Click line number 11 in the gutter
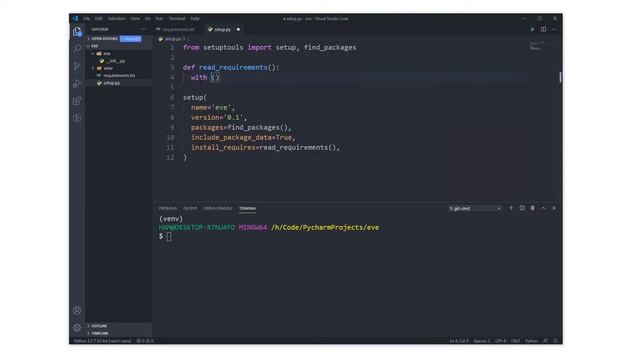The width and height of the screenshot is (640, 360). pyautogui.click(x=170, y=147)
